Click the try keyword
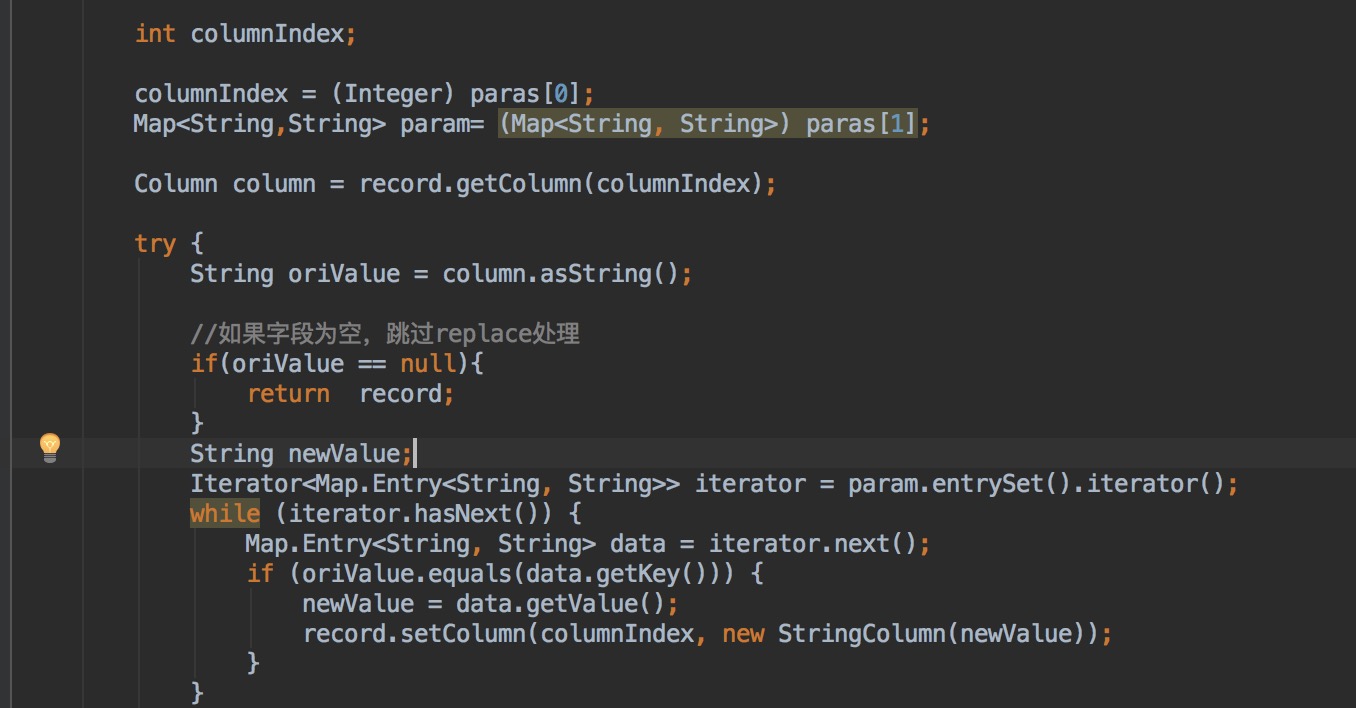 tap(155, 245)
